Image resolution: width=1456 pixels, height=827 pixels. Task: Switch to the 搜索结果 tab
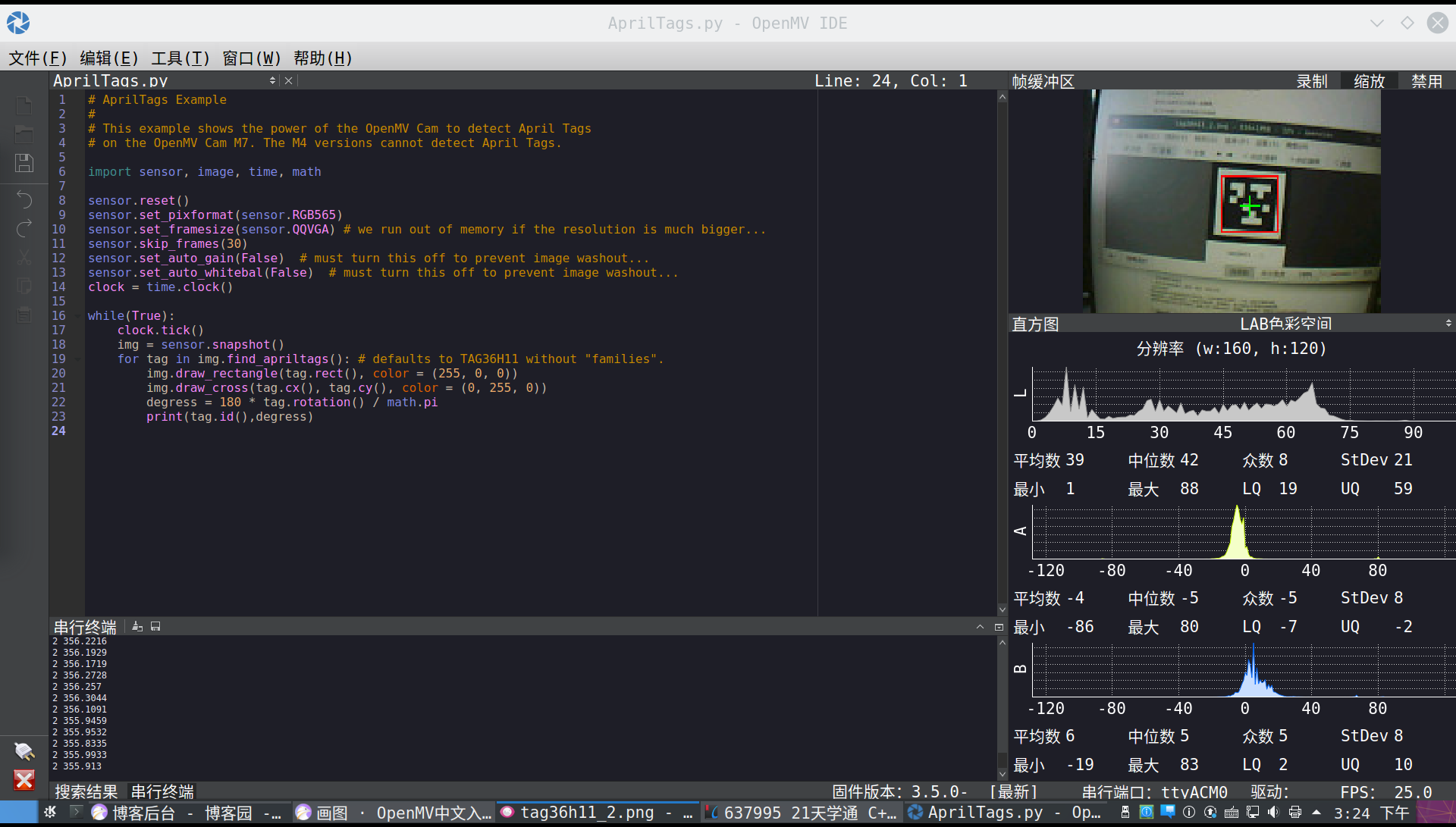click(86, 792)
